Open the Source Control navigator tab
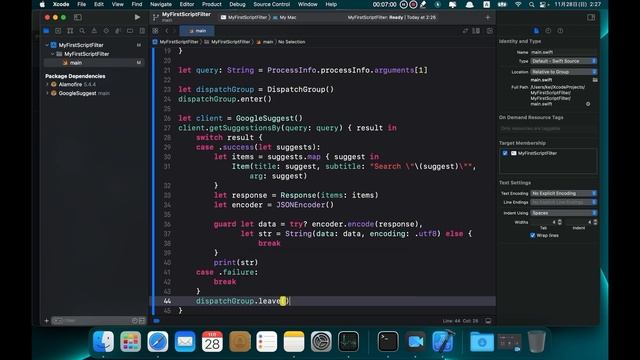The height and width of the screenshot is (360, 640). pos(58,31)
